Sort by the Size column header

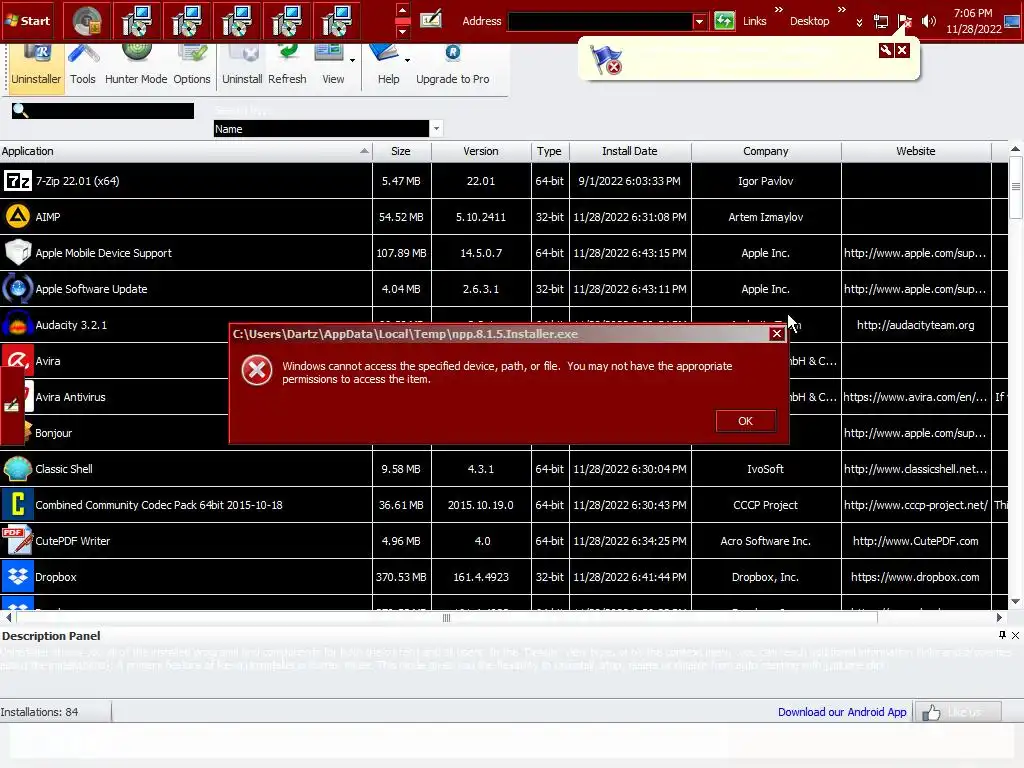(x=401, y=151)
